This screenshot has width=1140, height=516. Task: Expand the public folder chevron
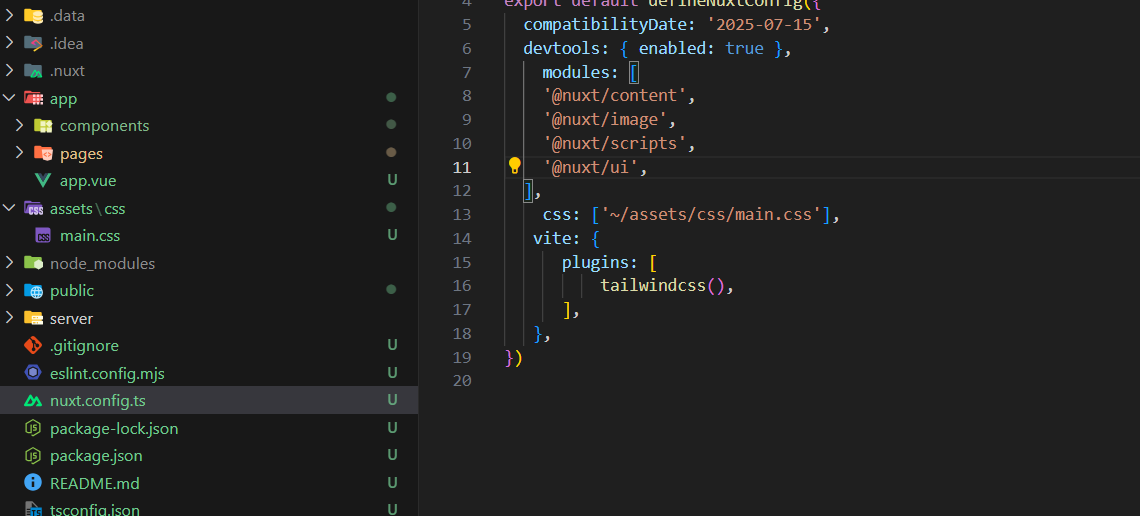(9, 291)
